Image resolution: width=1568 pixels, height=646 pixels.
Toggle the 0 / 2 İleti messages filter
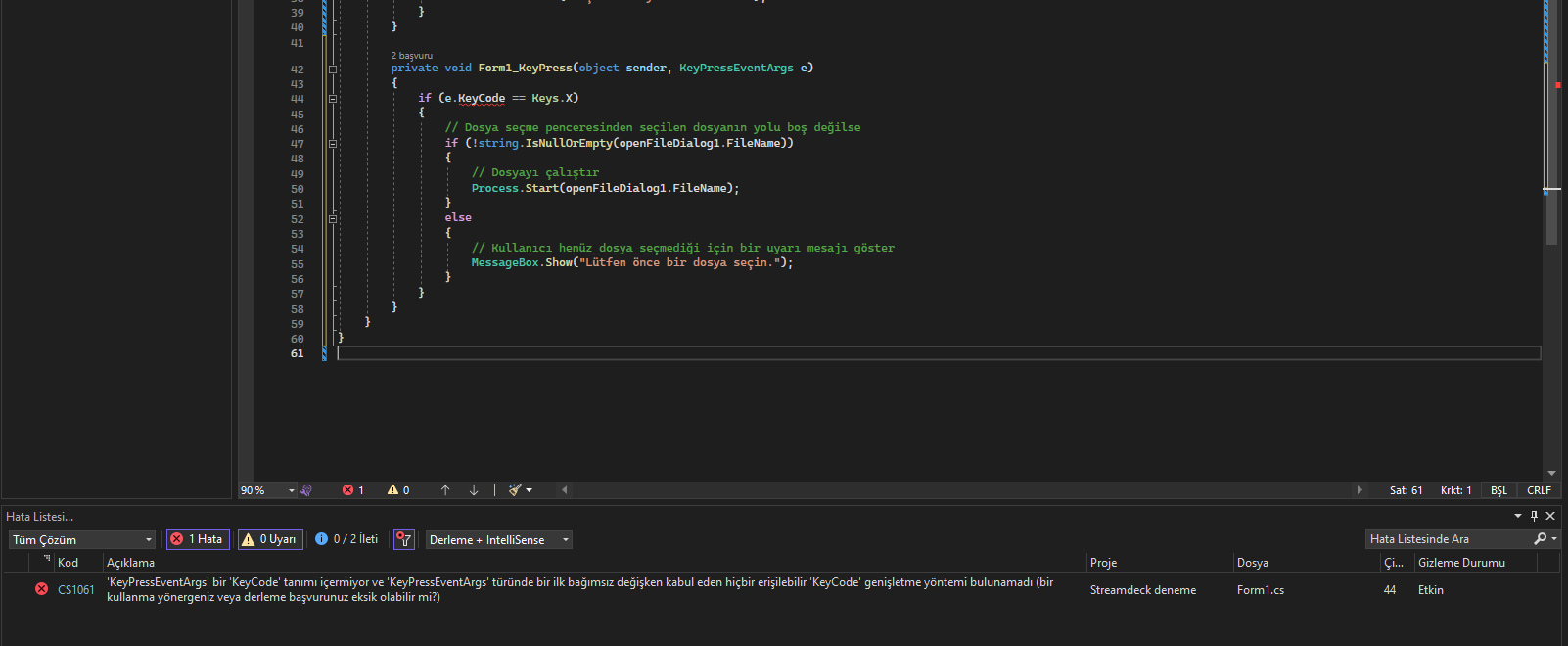pos(346,539)
